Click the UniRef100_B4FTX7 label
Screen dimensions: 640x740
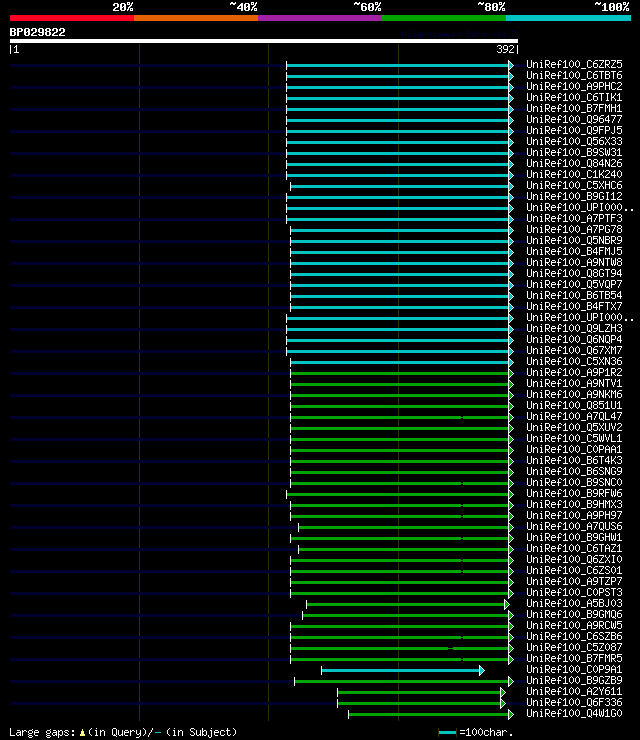[x=574, y=307]
